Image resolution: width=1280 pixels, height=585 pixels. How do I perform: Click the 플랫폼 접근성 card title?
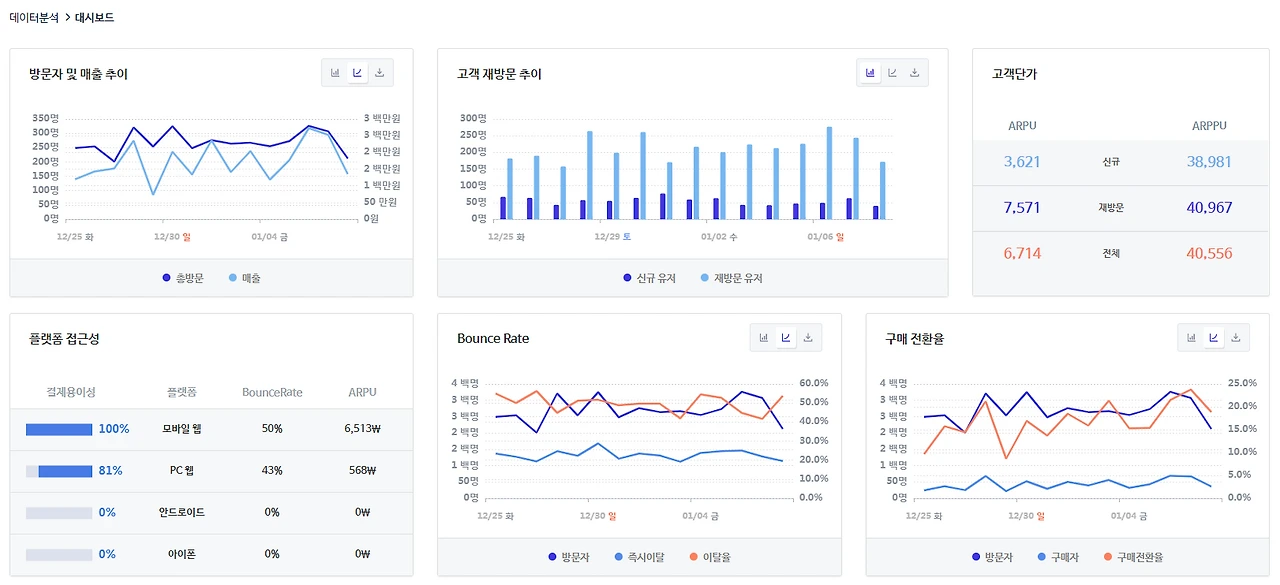[x=64, y=339]
